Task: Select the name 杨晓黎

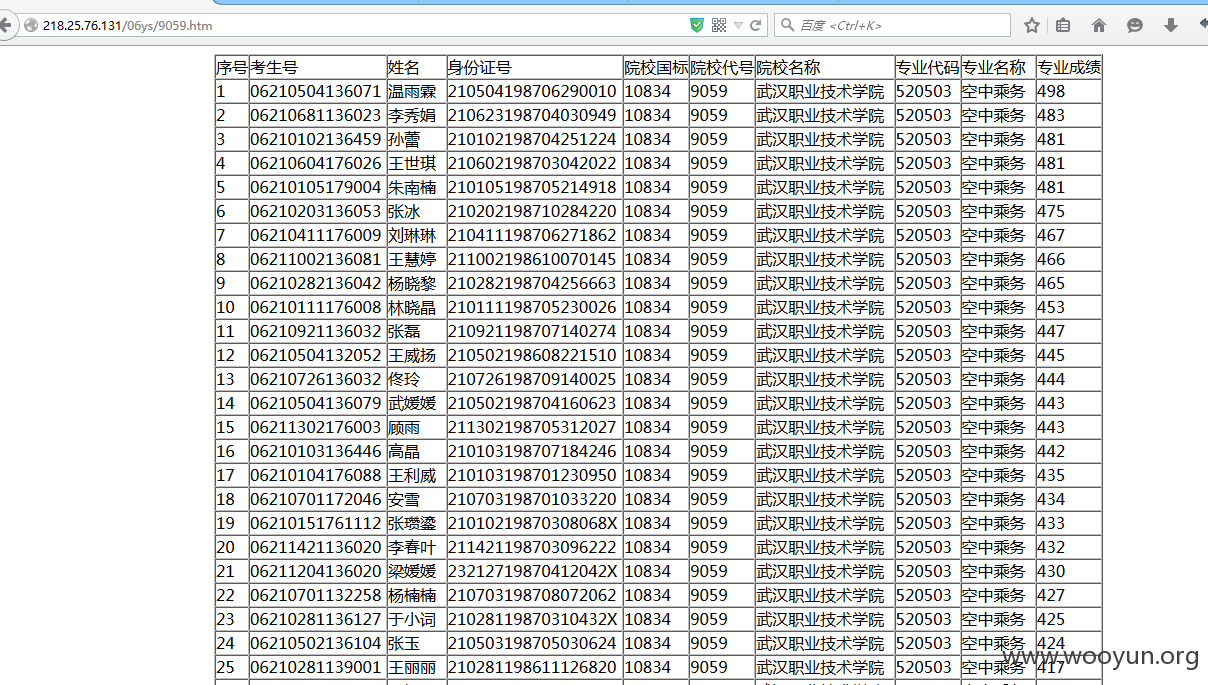Action: 412,283
